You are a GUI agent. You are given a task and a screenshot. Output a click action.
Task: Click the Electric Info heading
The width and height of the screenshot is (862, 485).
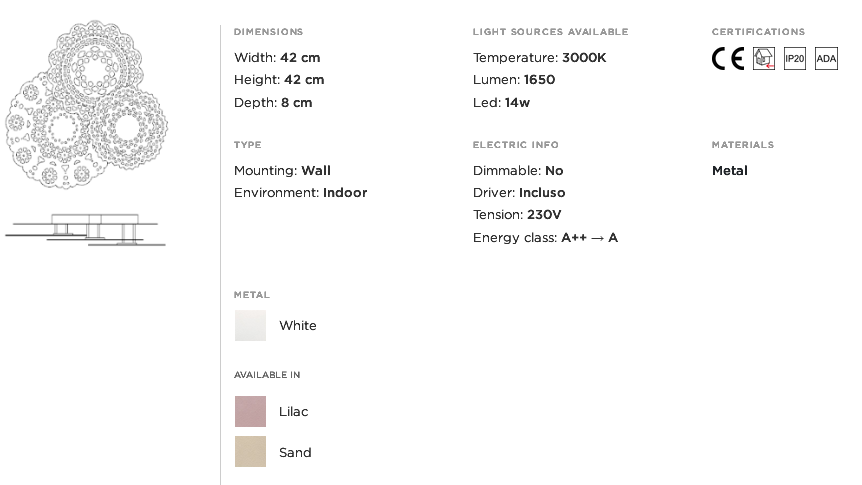point(516,145)
